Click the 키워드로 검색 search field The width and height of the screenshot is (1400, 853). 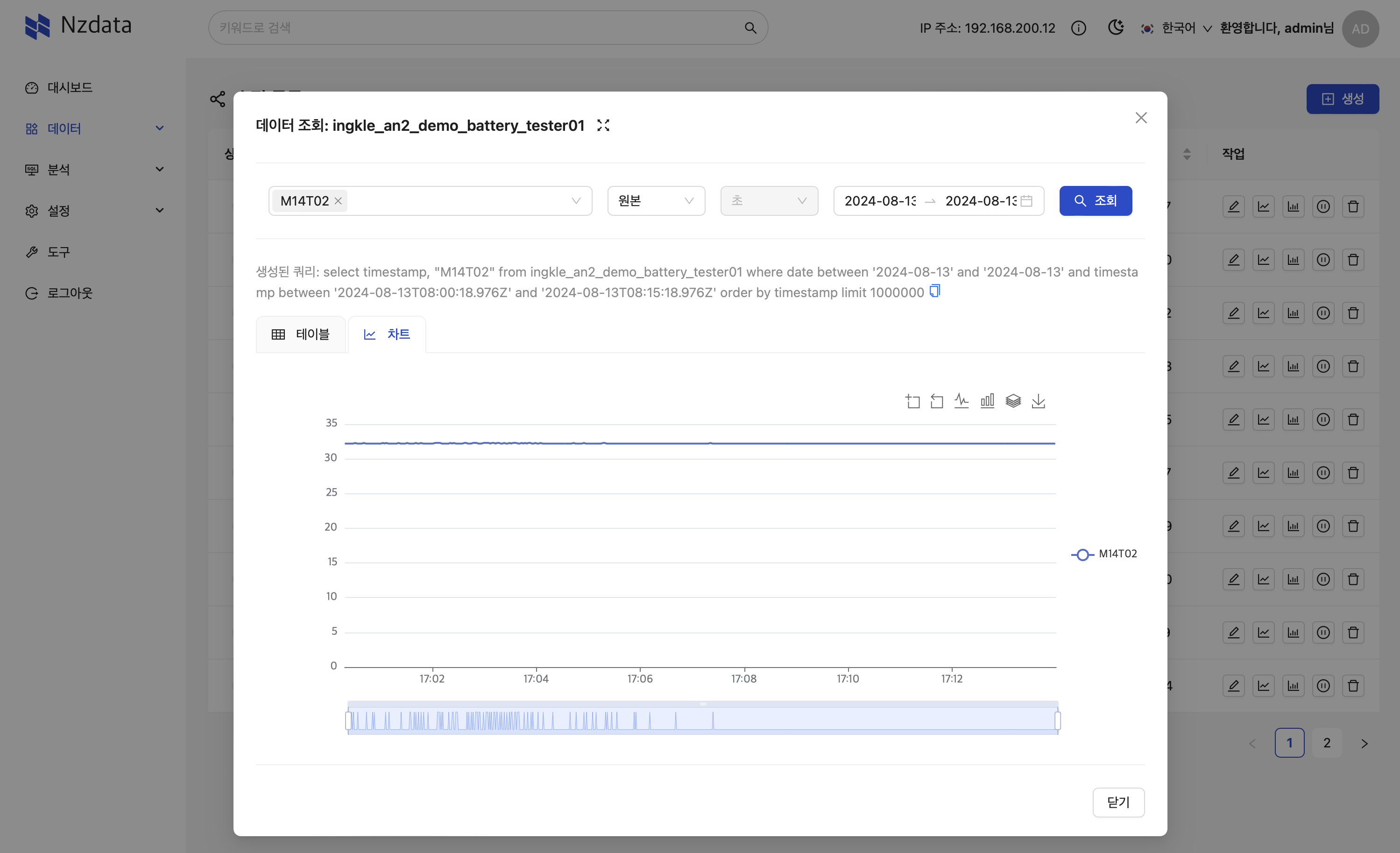coord(488,28)
